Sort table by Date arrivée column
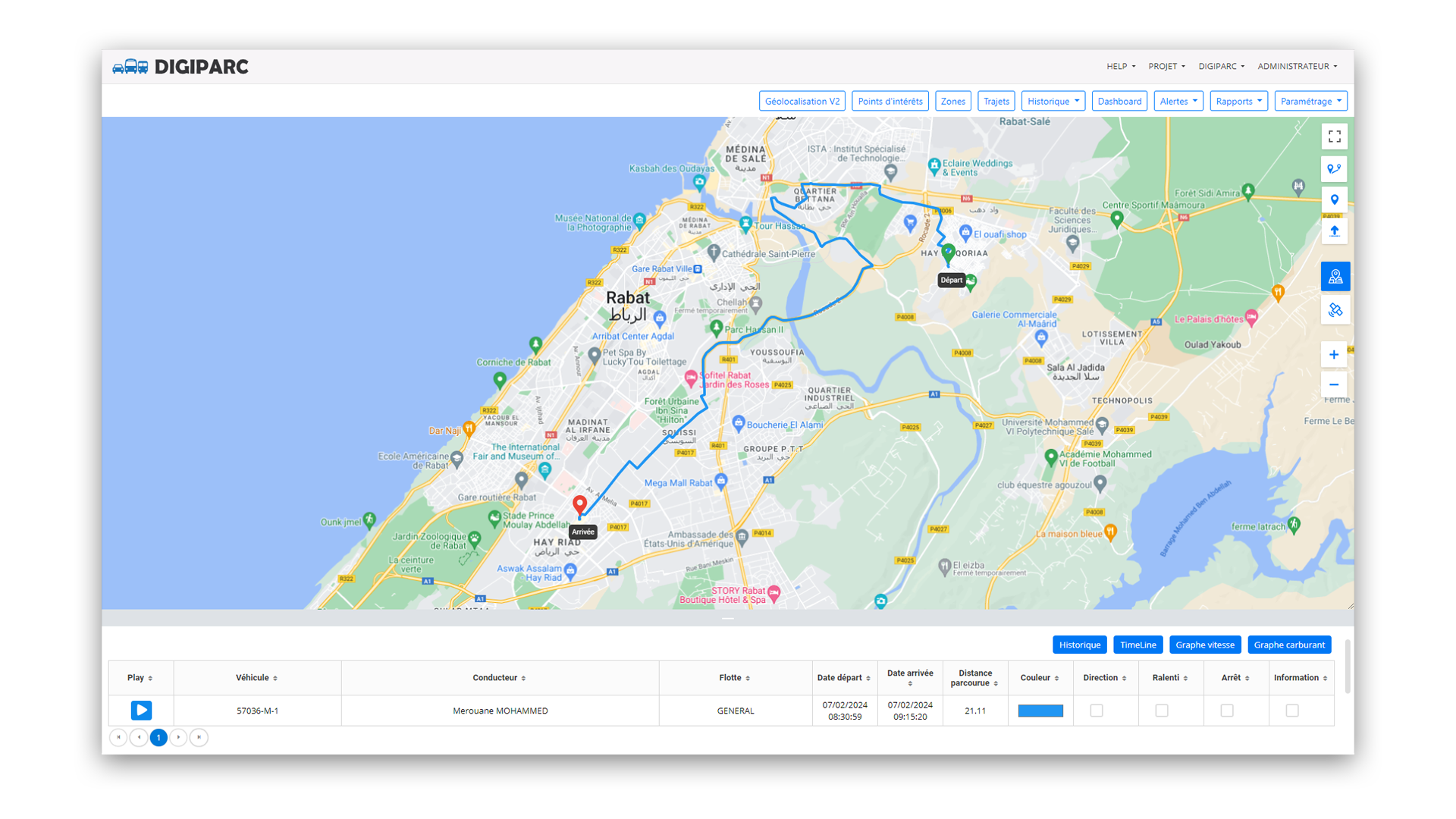Viewport: 1456px width, 819px height. pos(910,678)
